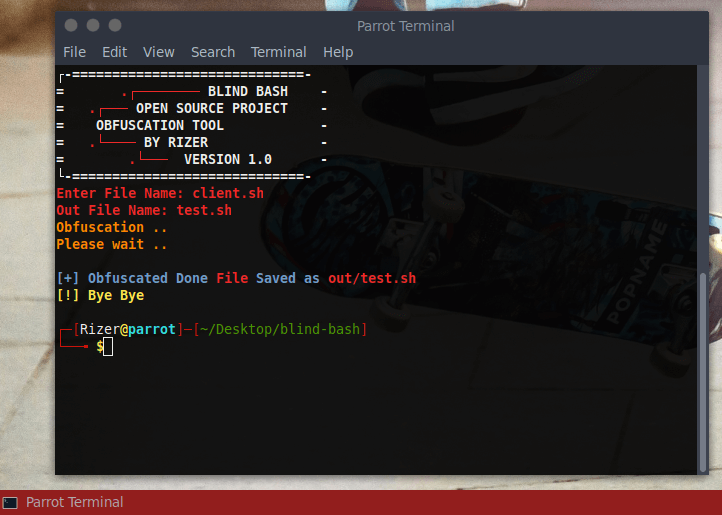Click the leftmost round window control button
The height and width of the screenshot is (515, 722).
tap(71, 25)
